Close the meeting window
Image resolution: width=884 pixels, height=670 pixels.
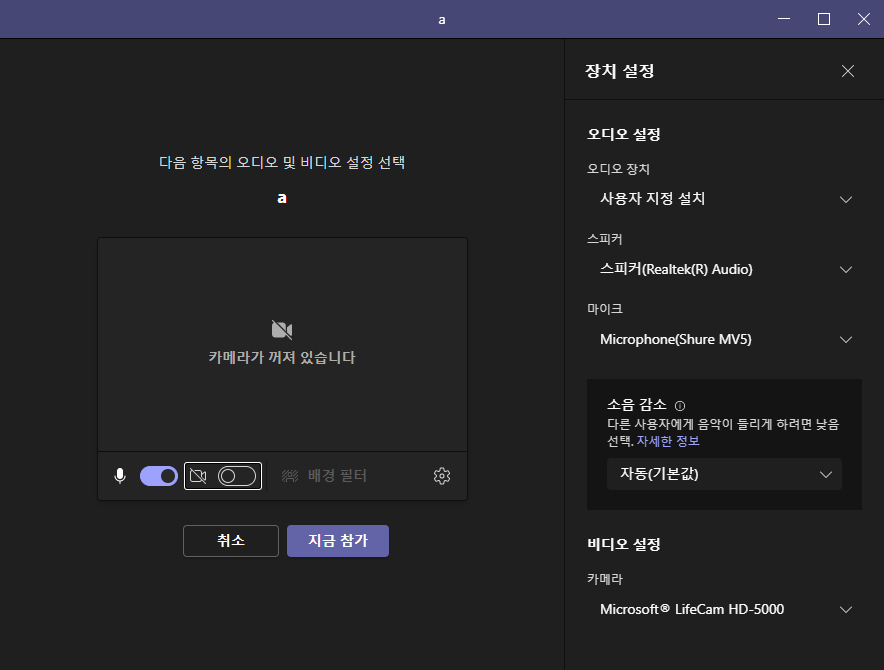coord(864,19)
